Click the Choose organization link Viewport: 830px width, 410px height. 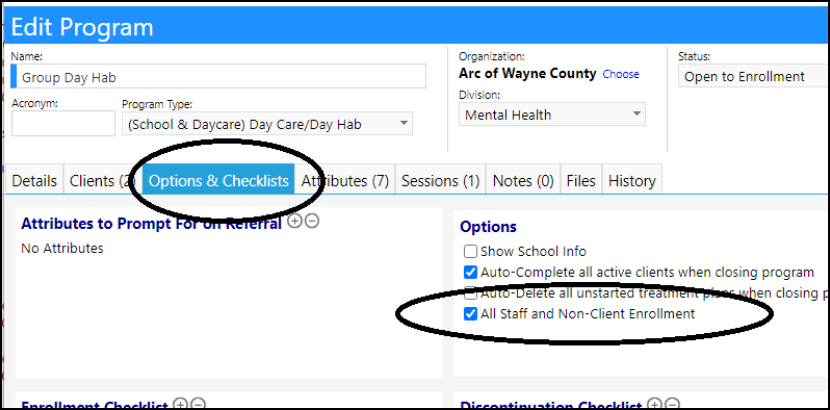pyautogui.click(x=621, y=74)
